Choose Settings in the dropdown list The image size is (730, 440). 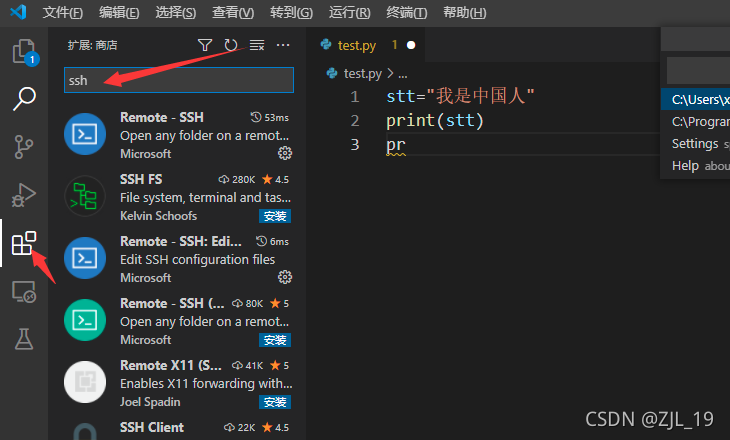pyautogui.click(x=696, y=143)
